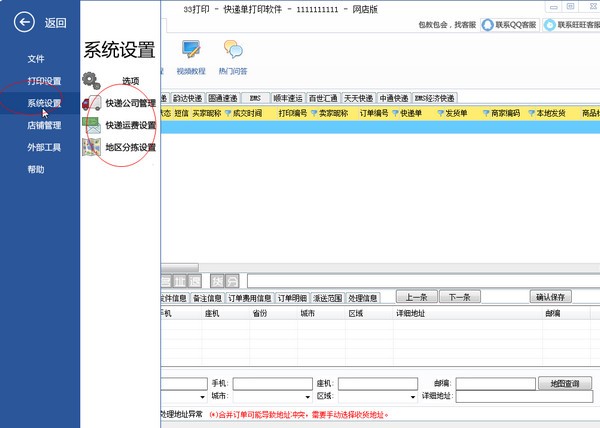Click the 买家昵称 column header
The width and height of the screenshot is (600, 428).
click(207, 113)
